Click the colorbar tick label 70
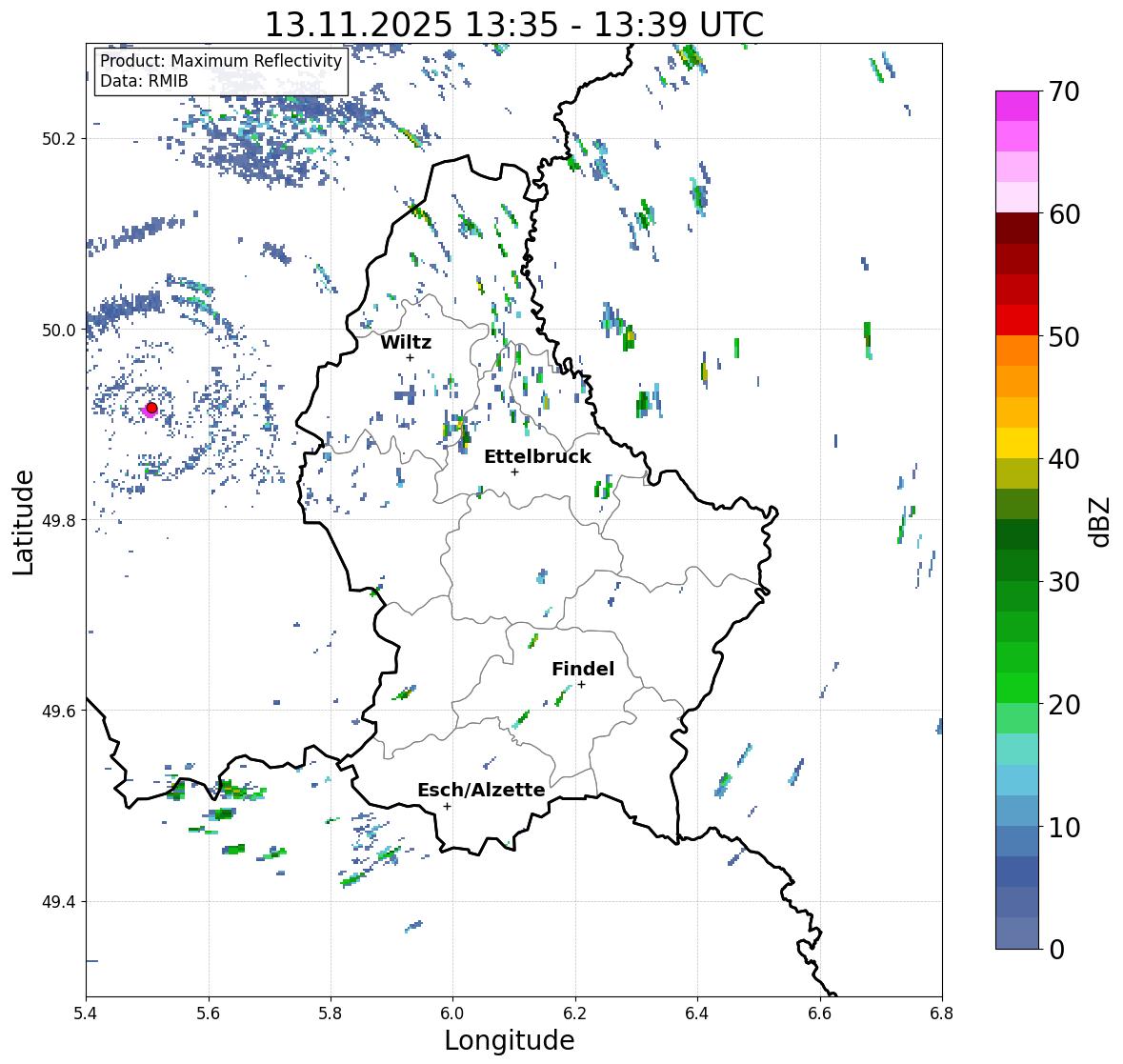The width and height of the screenshot is (1123, 1064). 1064,91
